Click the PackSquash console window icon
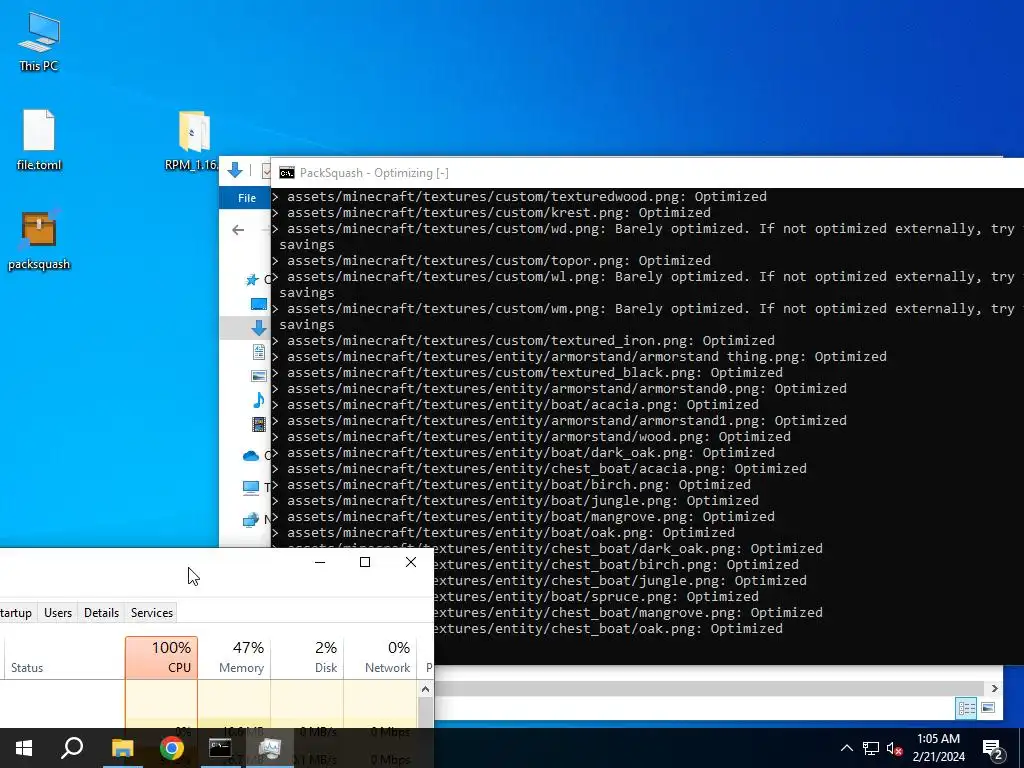1024x768 pixels. pos(287,173)
